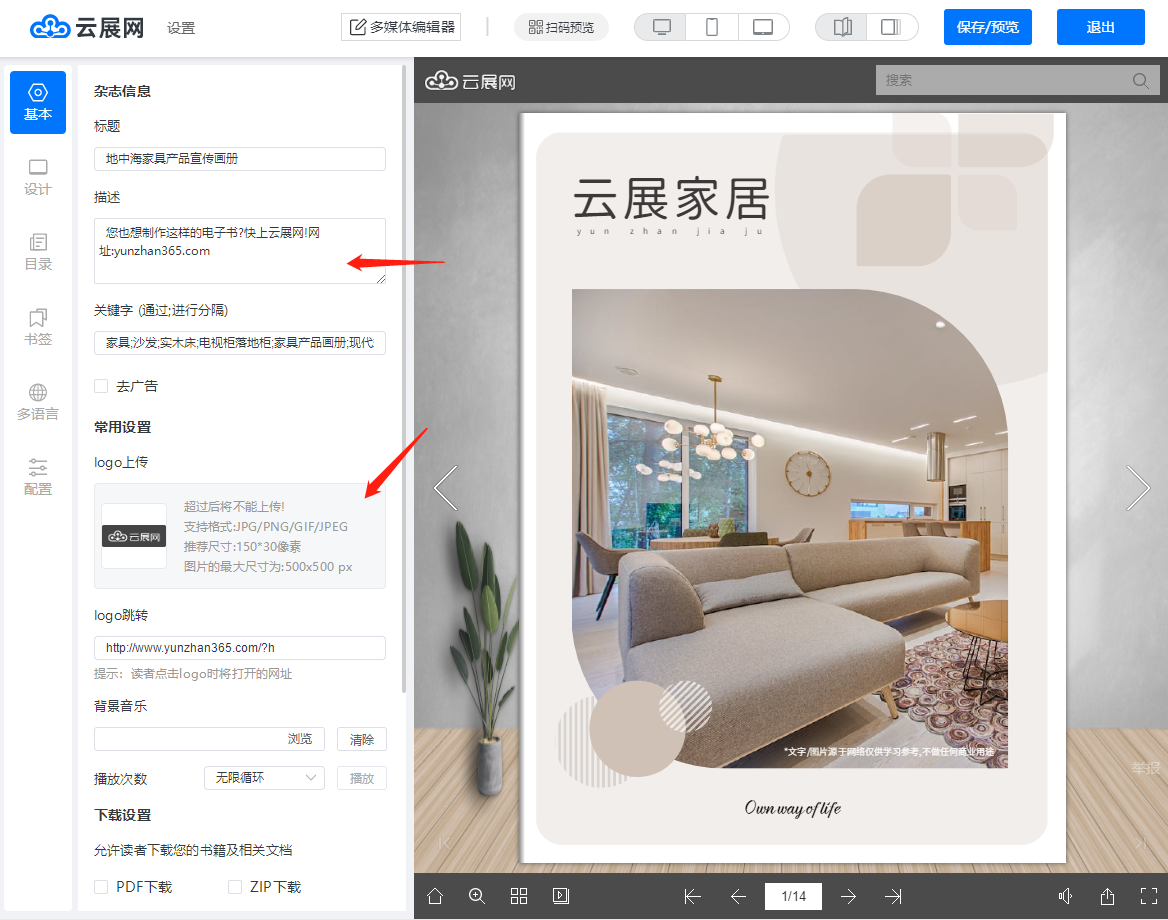Click the uploaded logo thumbnail
The image size is (1168, 920).
[x=134, y=536]
